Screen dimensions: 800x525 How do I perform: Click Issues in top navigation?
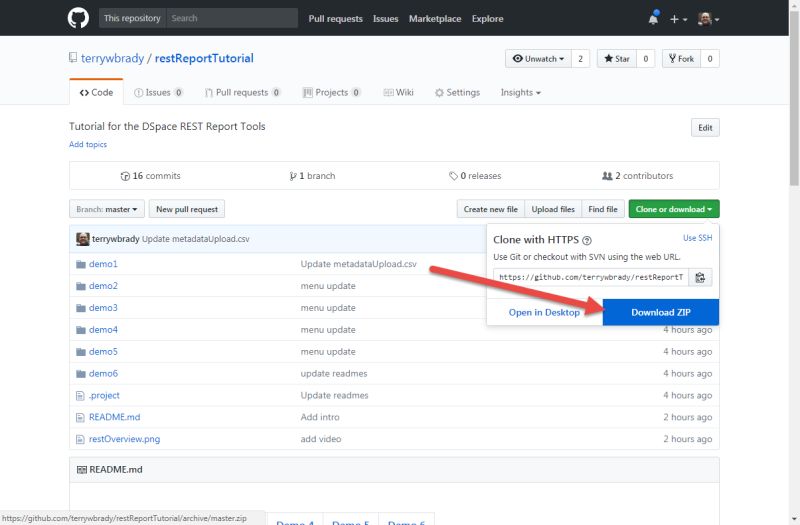[x=385, y=19]
